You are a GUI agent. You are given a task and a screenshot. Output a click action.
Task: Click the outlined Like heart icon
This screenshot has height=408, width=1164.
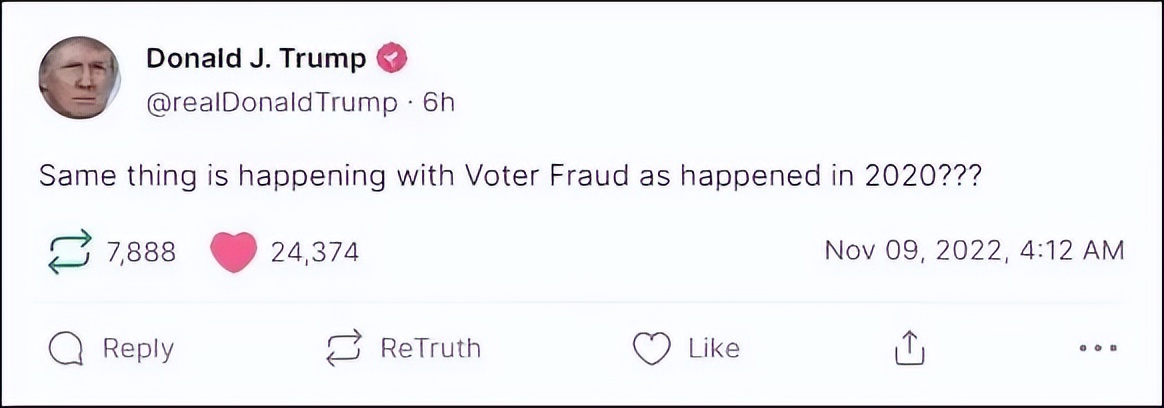[x=651, y=348]
